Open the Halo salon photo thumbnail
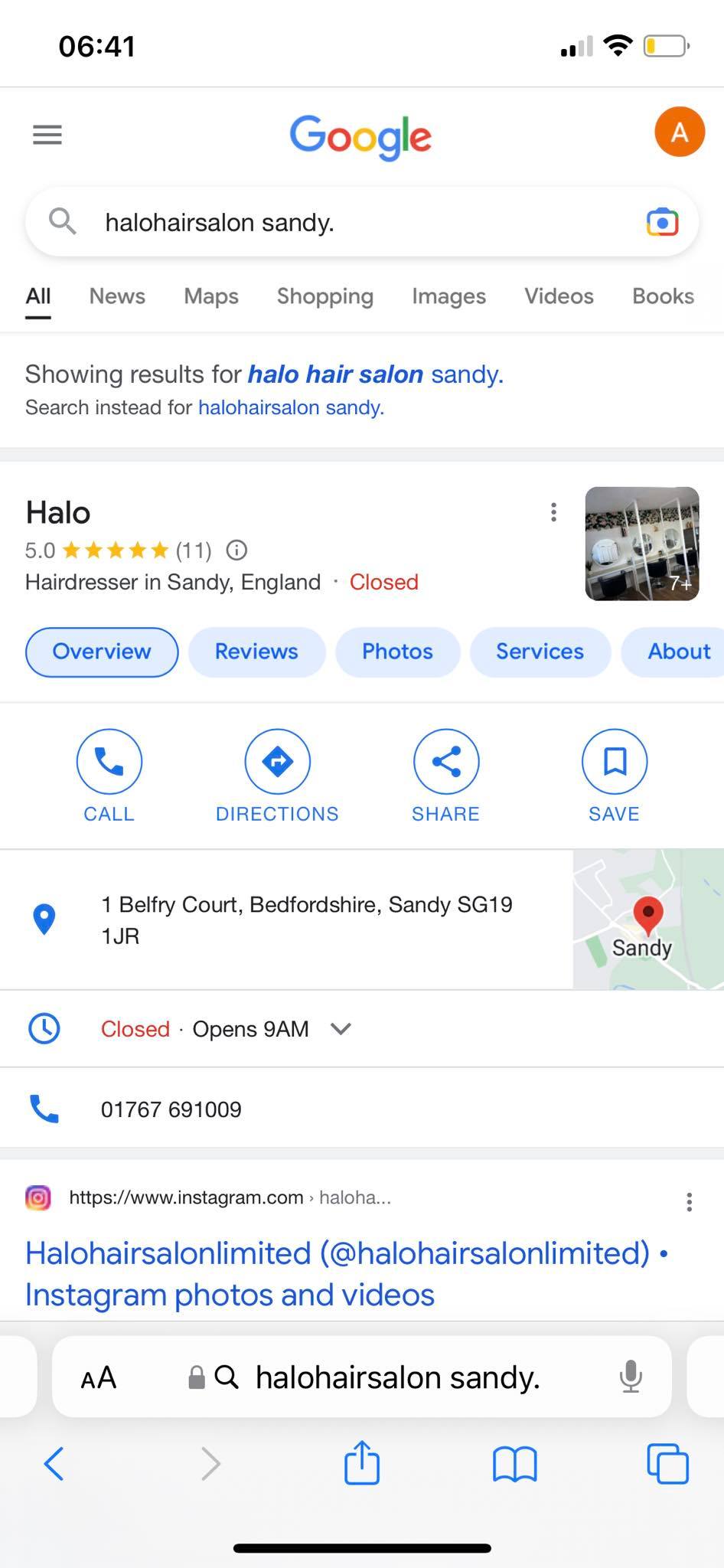The width and height of the screenshot is (724, 1568). 642,544
